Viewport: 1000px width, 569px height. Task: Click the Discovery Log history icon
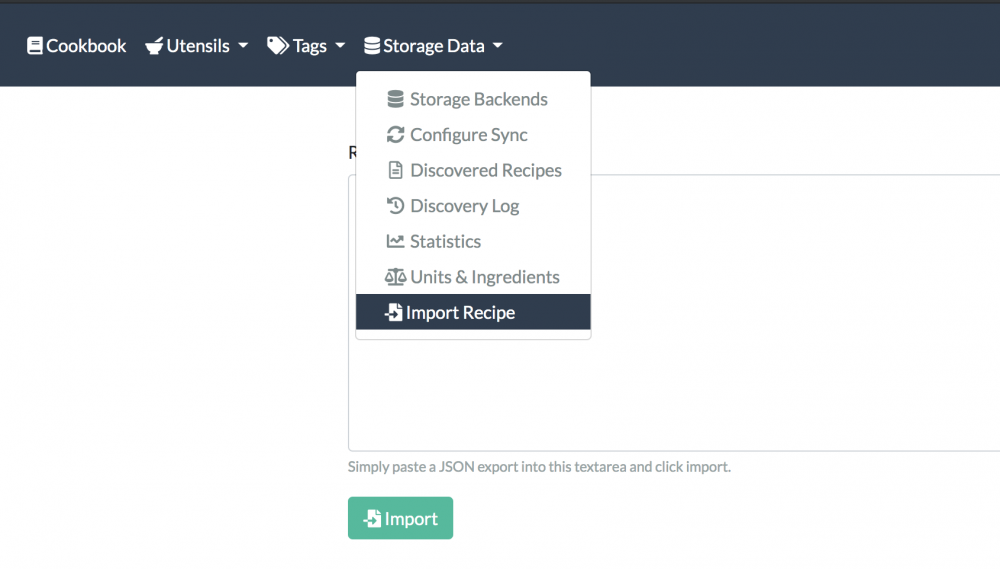pos(395,205)
